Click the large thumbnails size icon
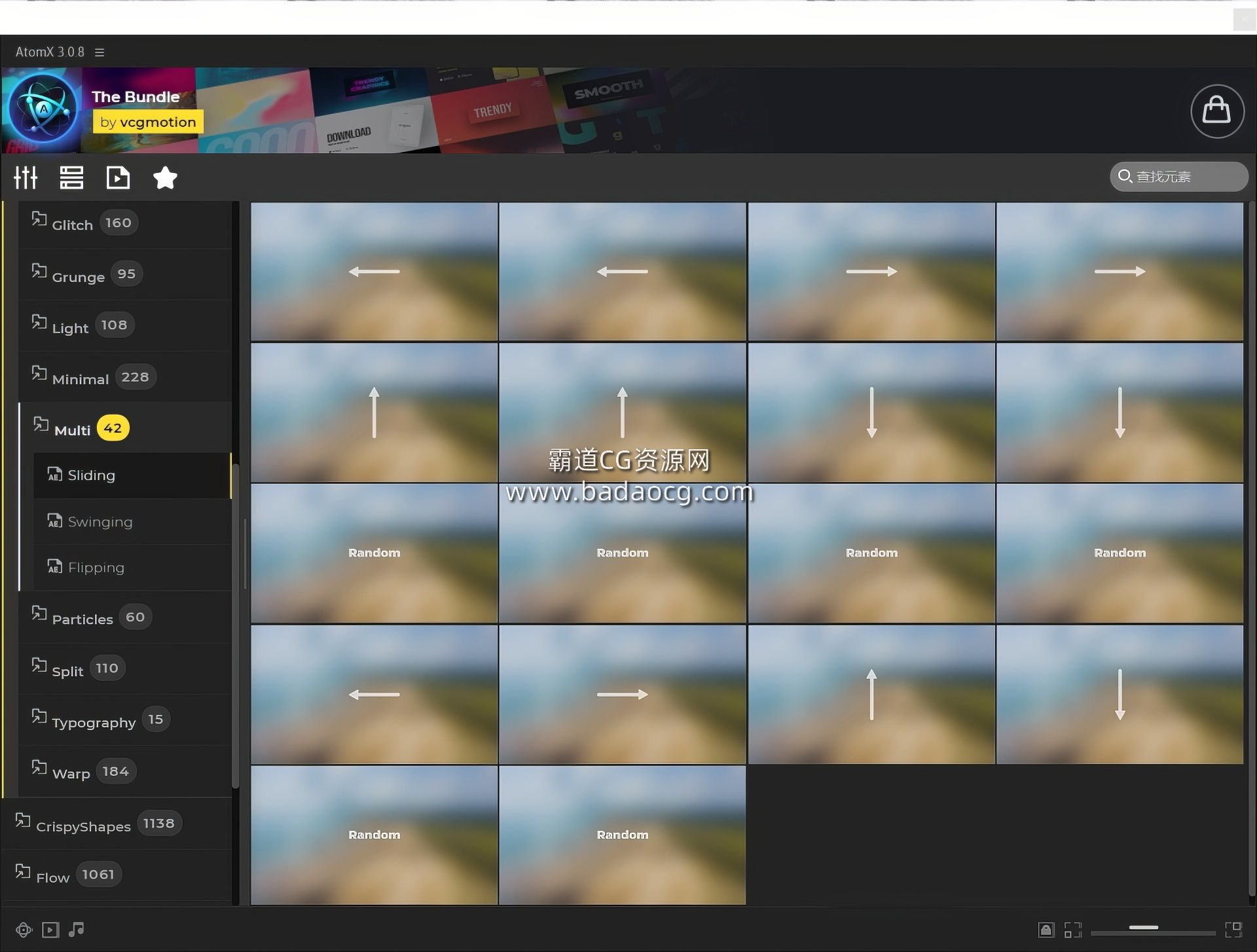The image size is (1257, 952). pos(1233,930)
